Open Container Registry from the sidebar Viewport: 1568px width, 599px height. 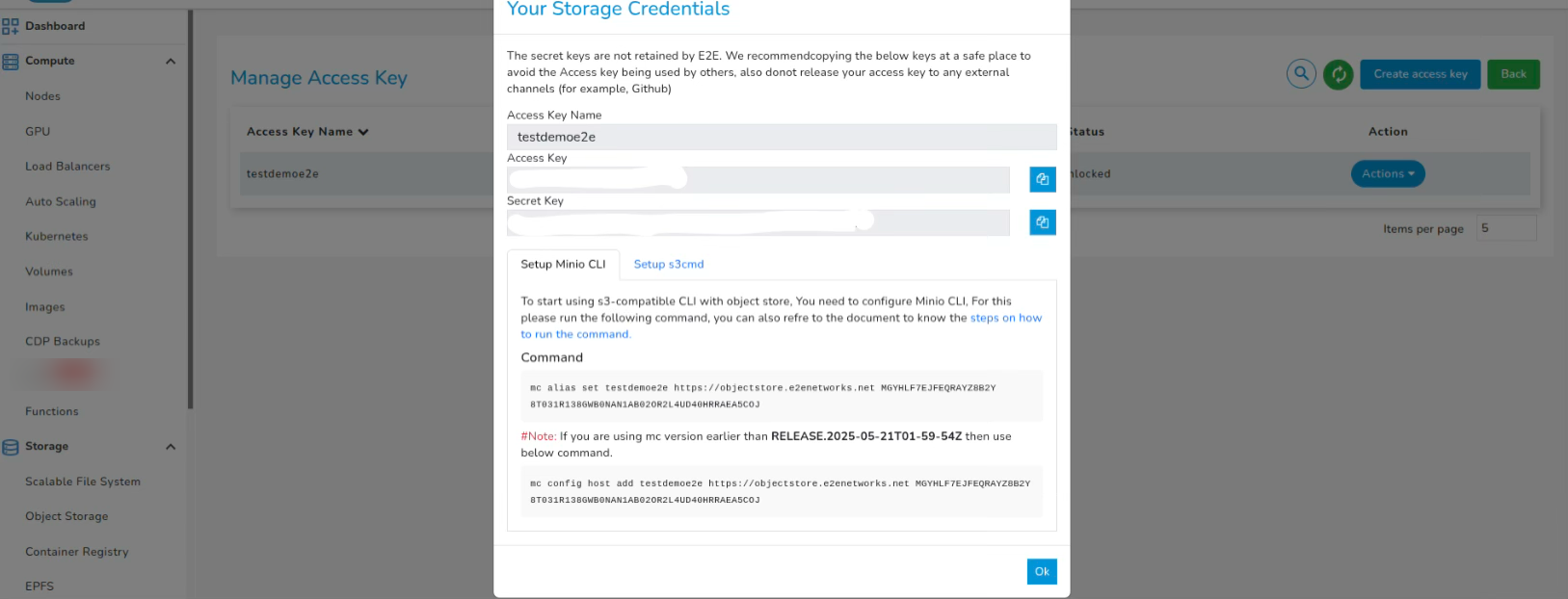pyautogui.click(x=76, y=551)
